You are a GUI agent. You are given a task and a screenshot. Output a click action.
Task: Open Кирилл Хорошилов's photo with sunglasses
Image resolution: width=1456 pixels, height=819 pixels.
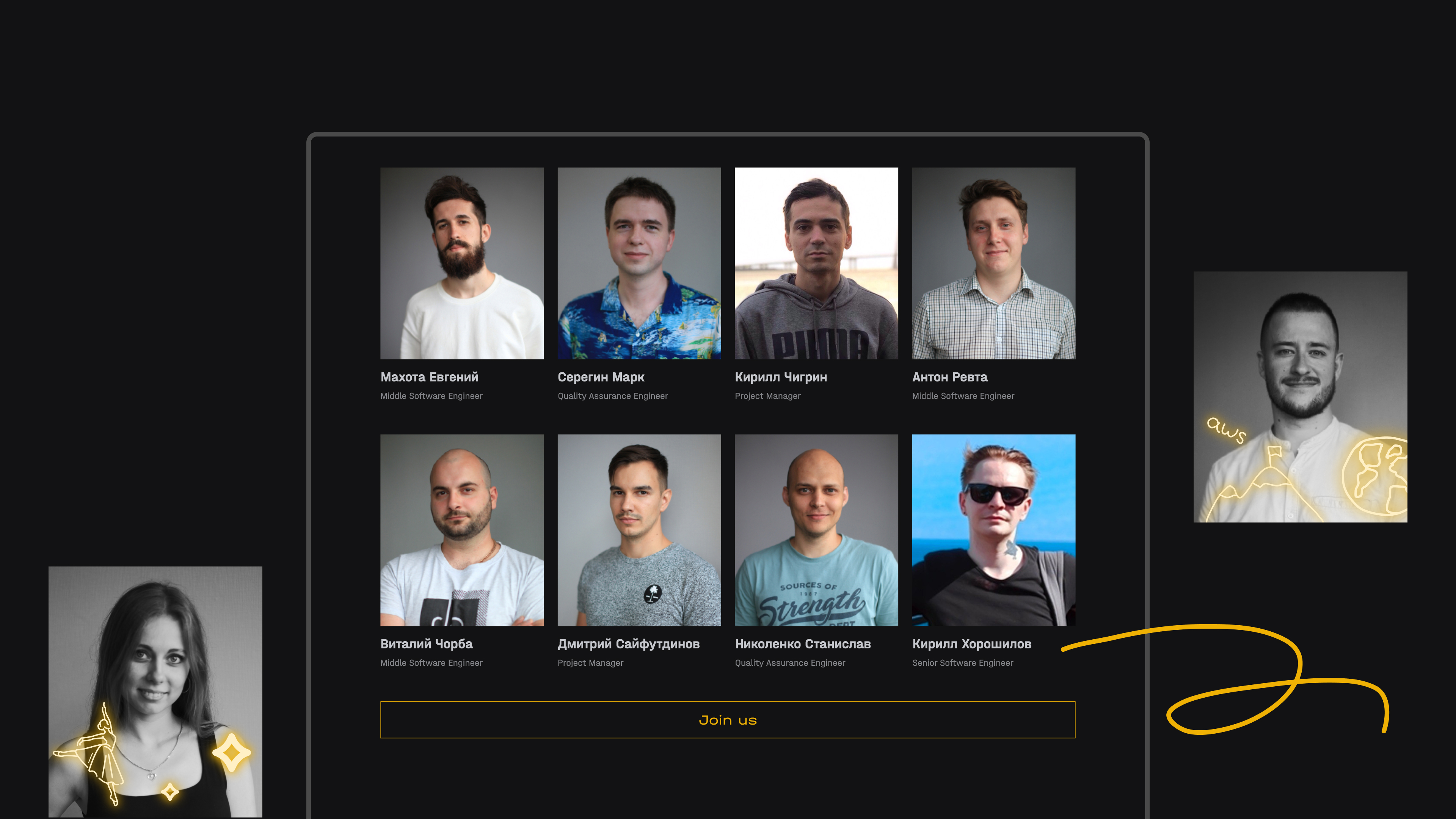pos(994,530)
